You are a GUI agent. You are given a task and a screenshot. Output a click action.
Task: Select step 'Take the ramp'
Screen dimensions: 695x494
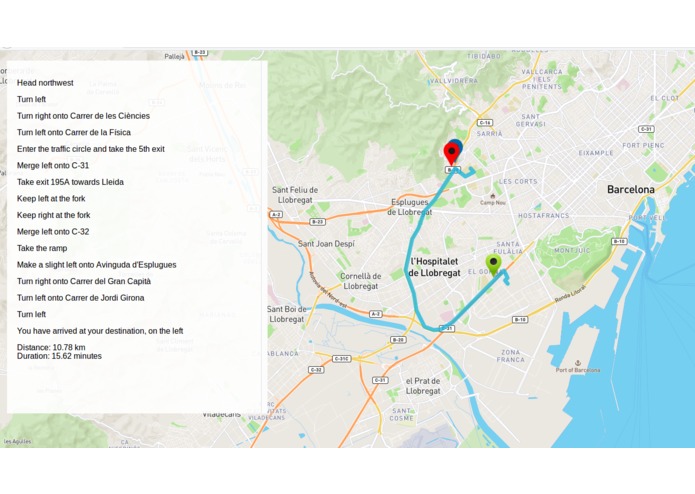[42, 248]
